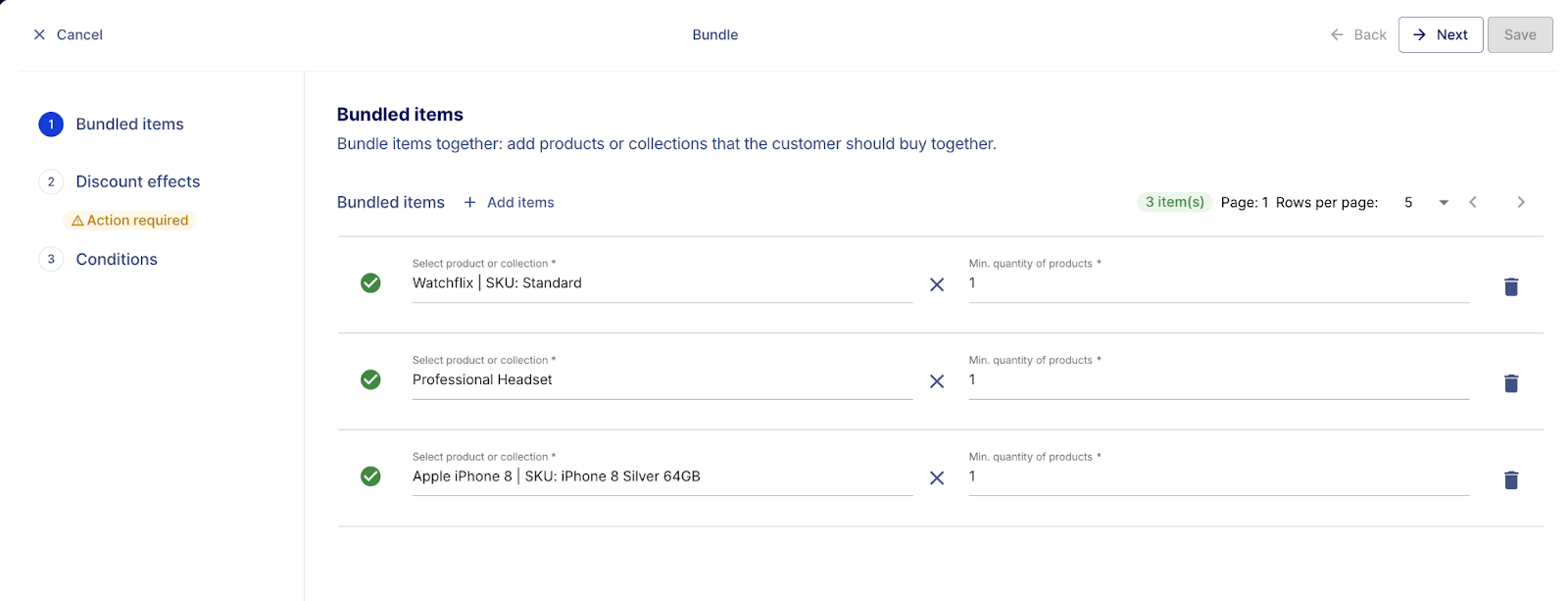This screenshot has height=601, width=1568.
Task: Open the rows per page dropdown
Action: tap(1426, 202)
